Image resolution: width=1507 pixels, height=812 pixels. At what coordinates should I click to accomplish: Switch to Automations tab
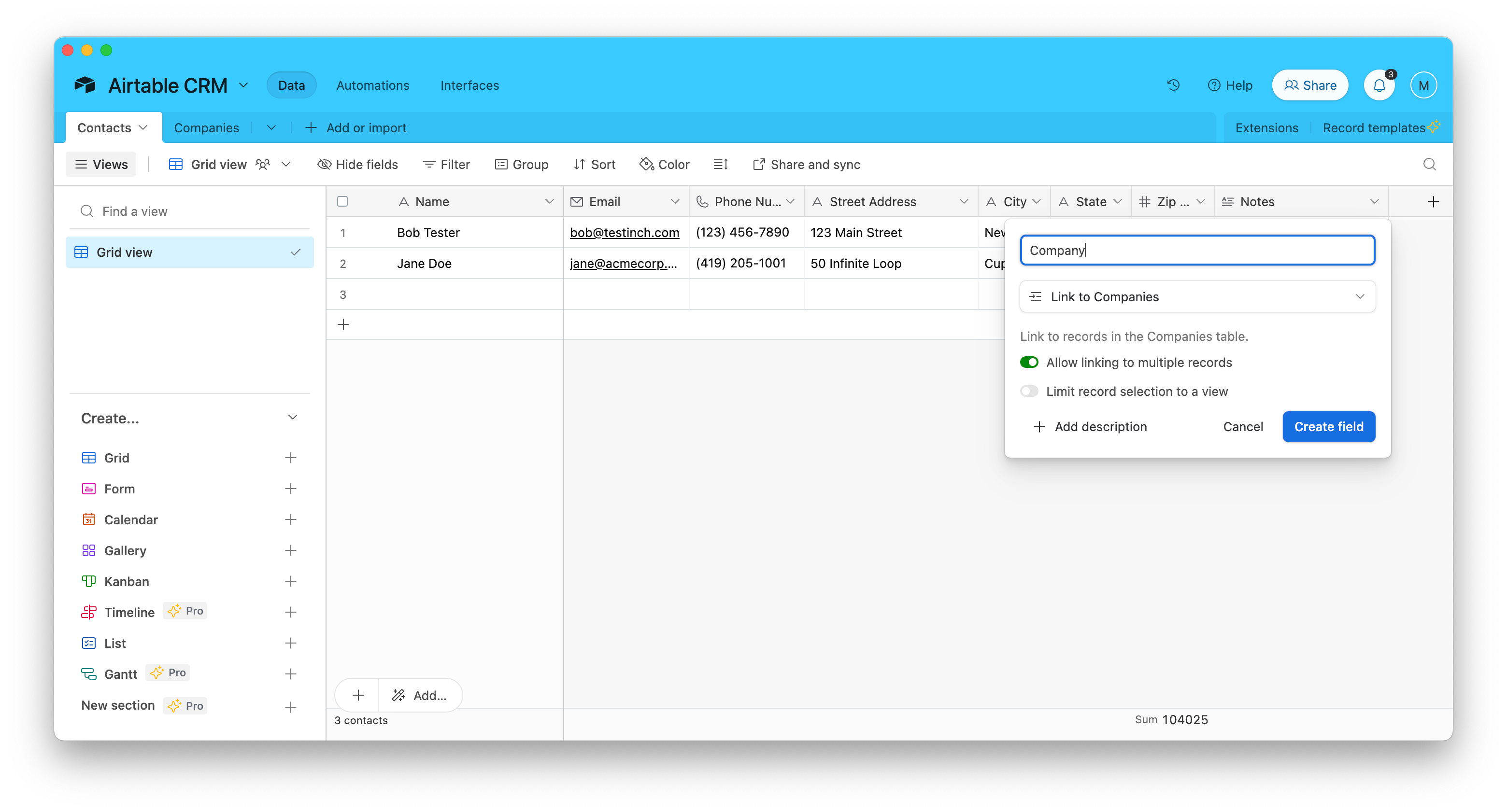coord(373,85)
